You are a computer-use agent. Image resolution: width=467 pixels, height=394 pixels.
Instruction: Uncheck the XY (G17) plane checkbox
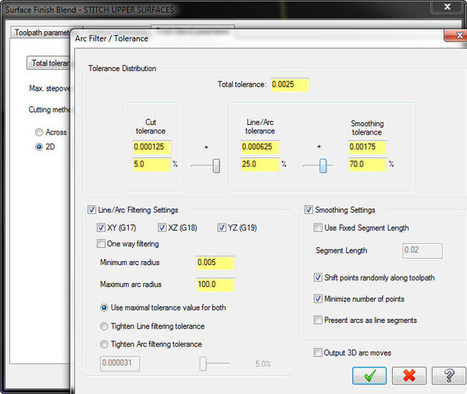101,228
